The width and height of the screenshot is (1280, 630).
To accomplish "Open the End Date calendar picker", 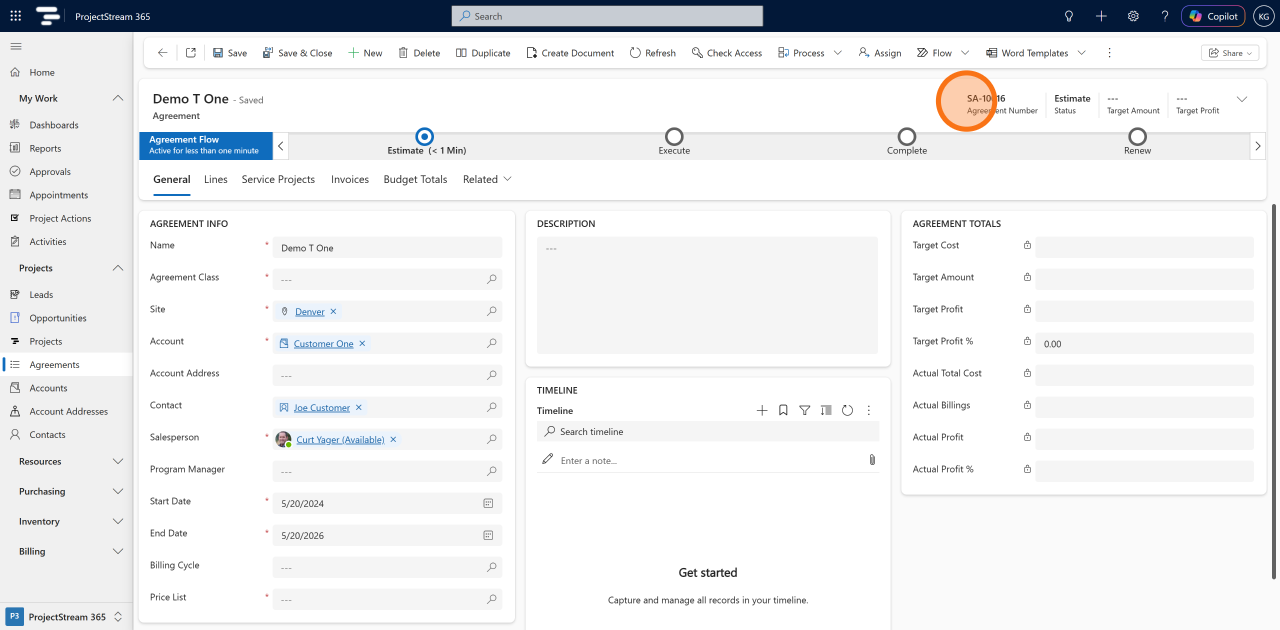I will [489, 535].
